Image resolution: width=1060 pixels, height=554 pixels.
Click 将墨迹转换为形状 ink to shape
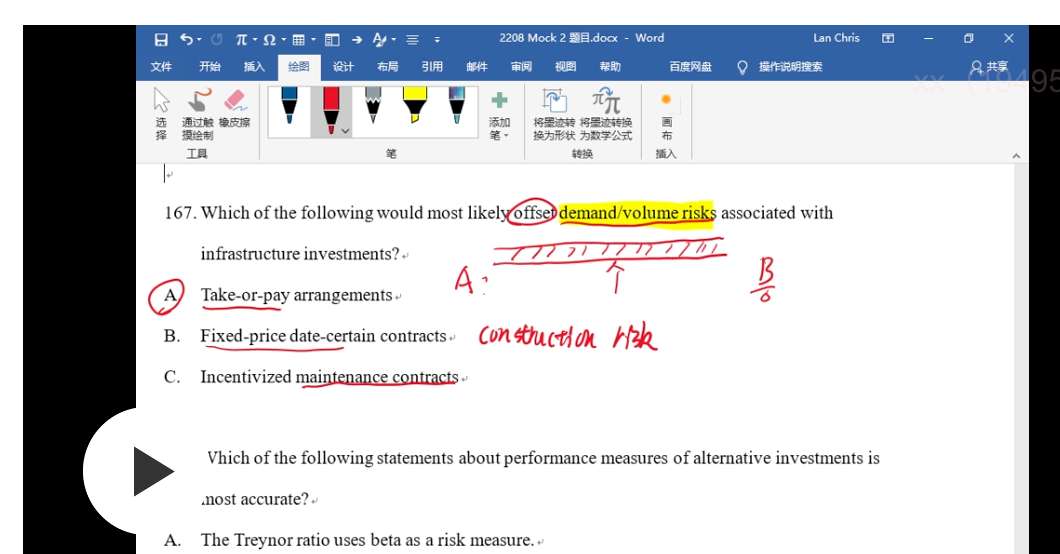point(554,115)
